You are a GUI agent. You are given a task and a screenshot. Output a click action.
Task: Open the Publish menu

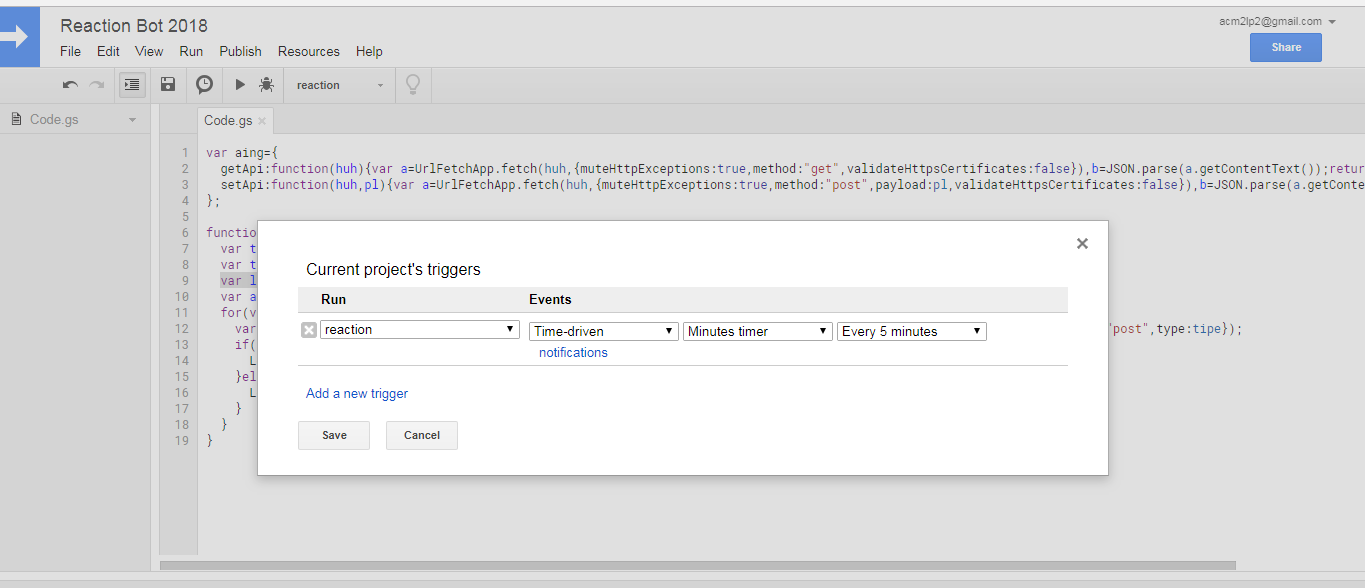click(x=240, y=51)
